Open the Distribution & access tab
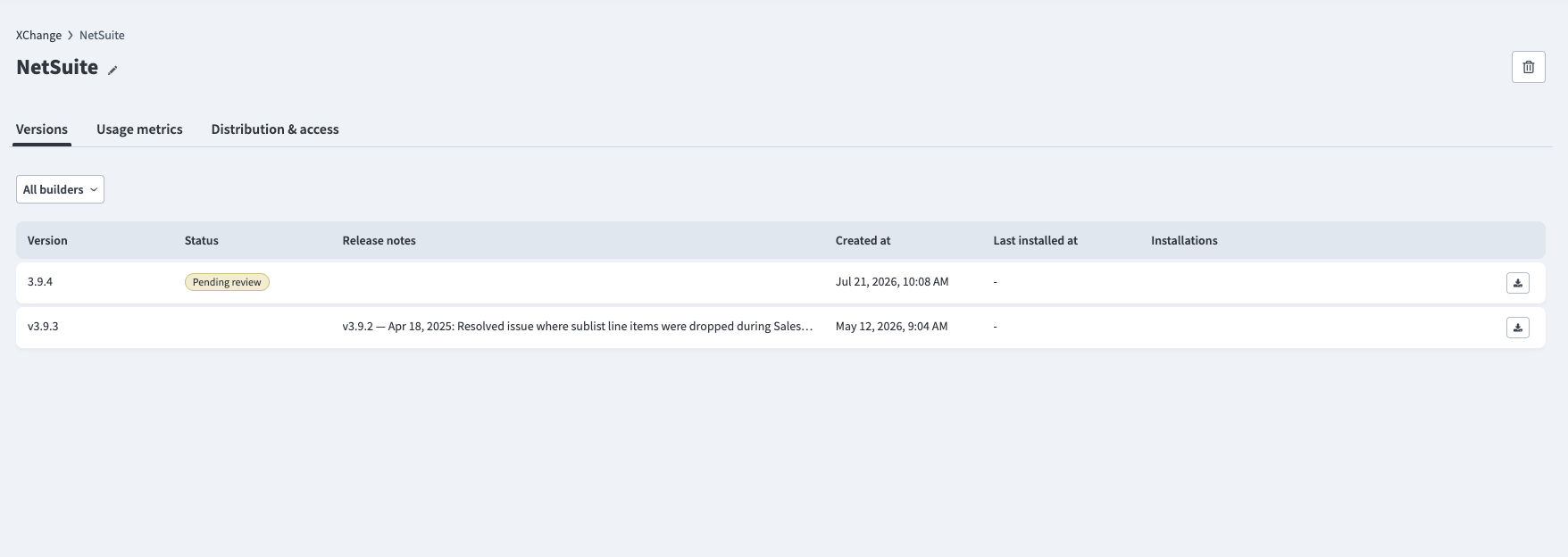Image resolution: width=1568 pixels, height=557 pixels. tap(275, 129)
